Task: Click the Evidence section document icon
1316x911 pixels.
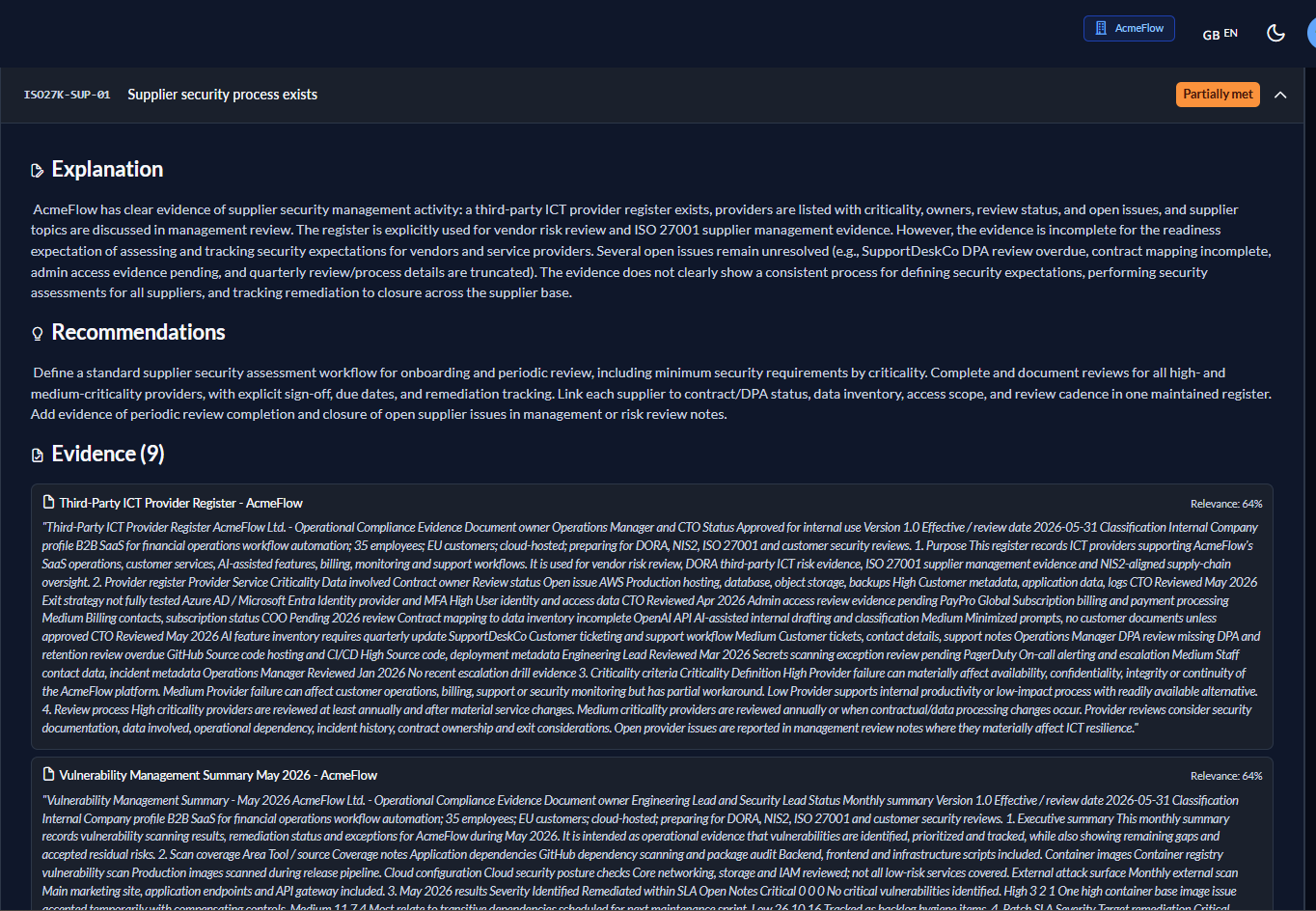Action: (x=38, y=455)
